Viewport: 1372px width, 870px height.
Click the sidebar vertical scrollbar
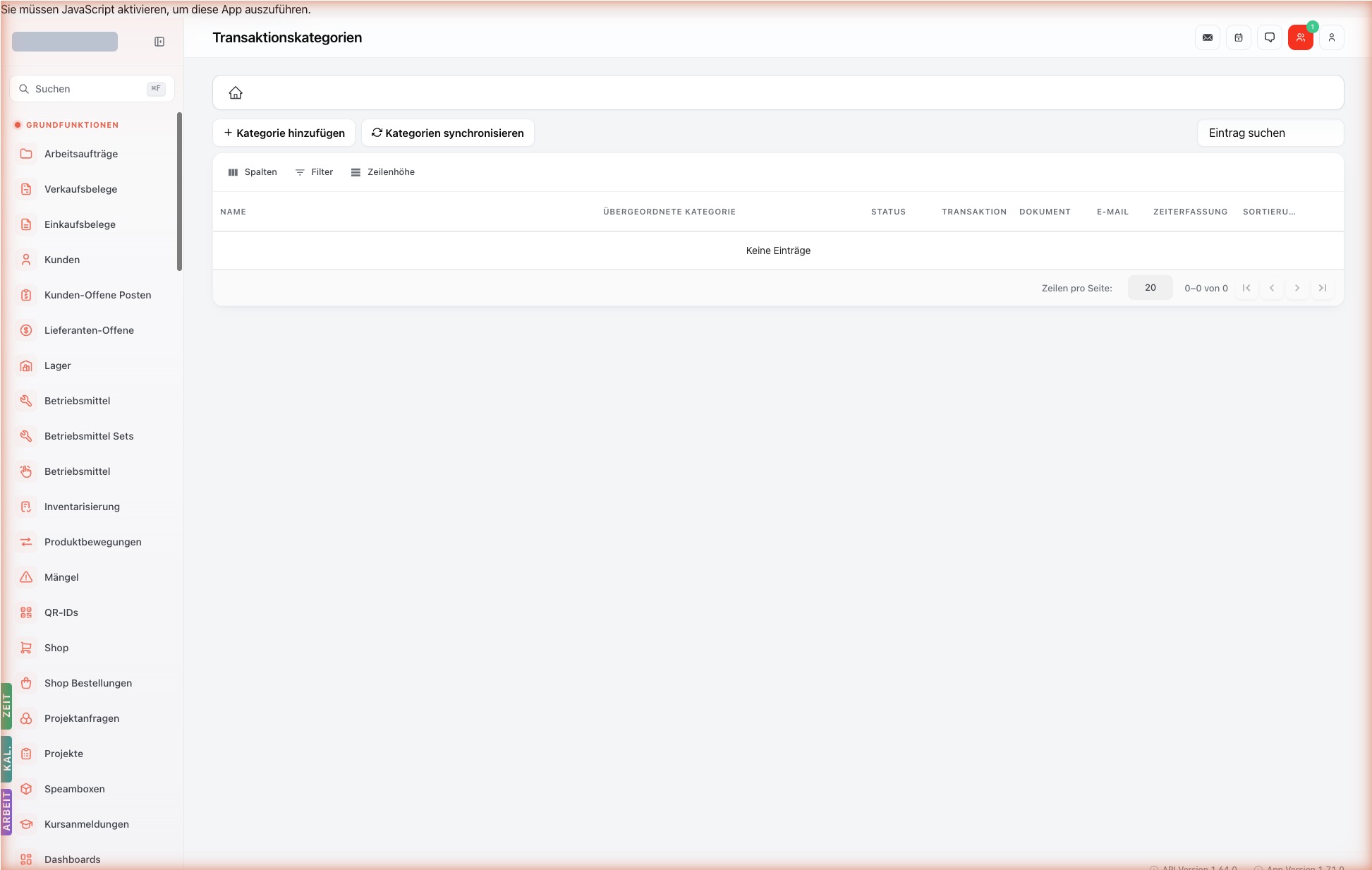(x=179, y=191)
